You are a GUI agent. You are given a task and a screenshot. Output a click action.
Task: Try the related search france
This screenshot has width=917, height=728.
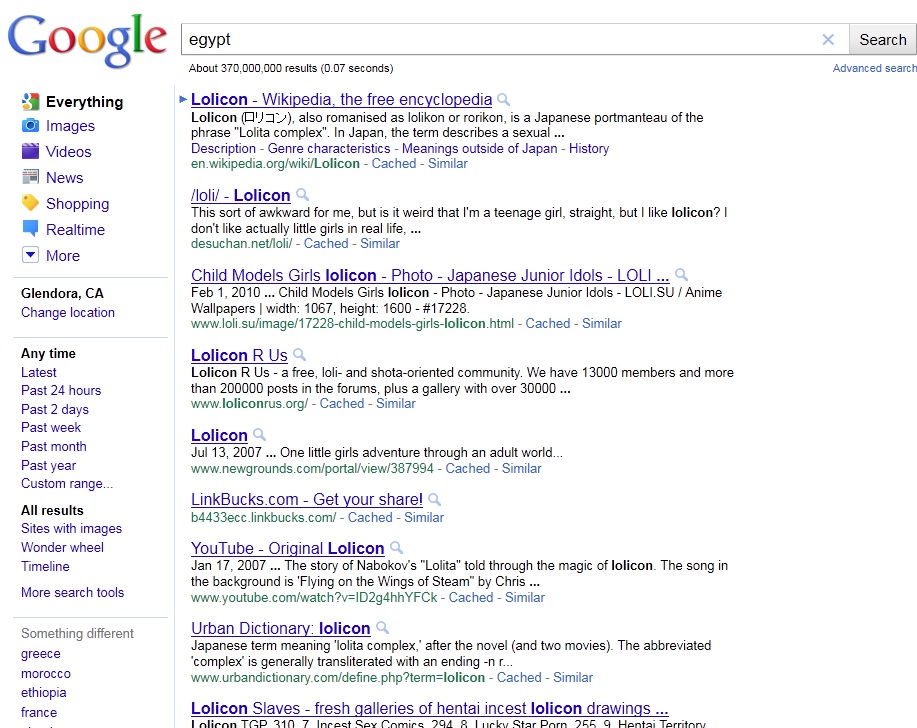pyautogui.click(x=39, y=712)
